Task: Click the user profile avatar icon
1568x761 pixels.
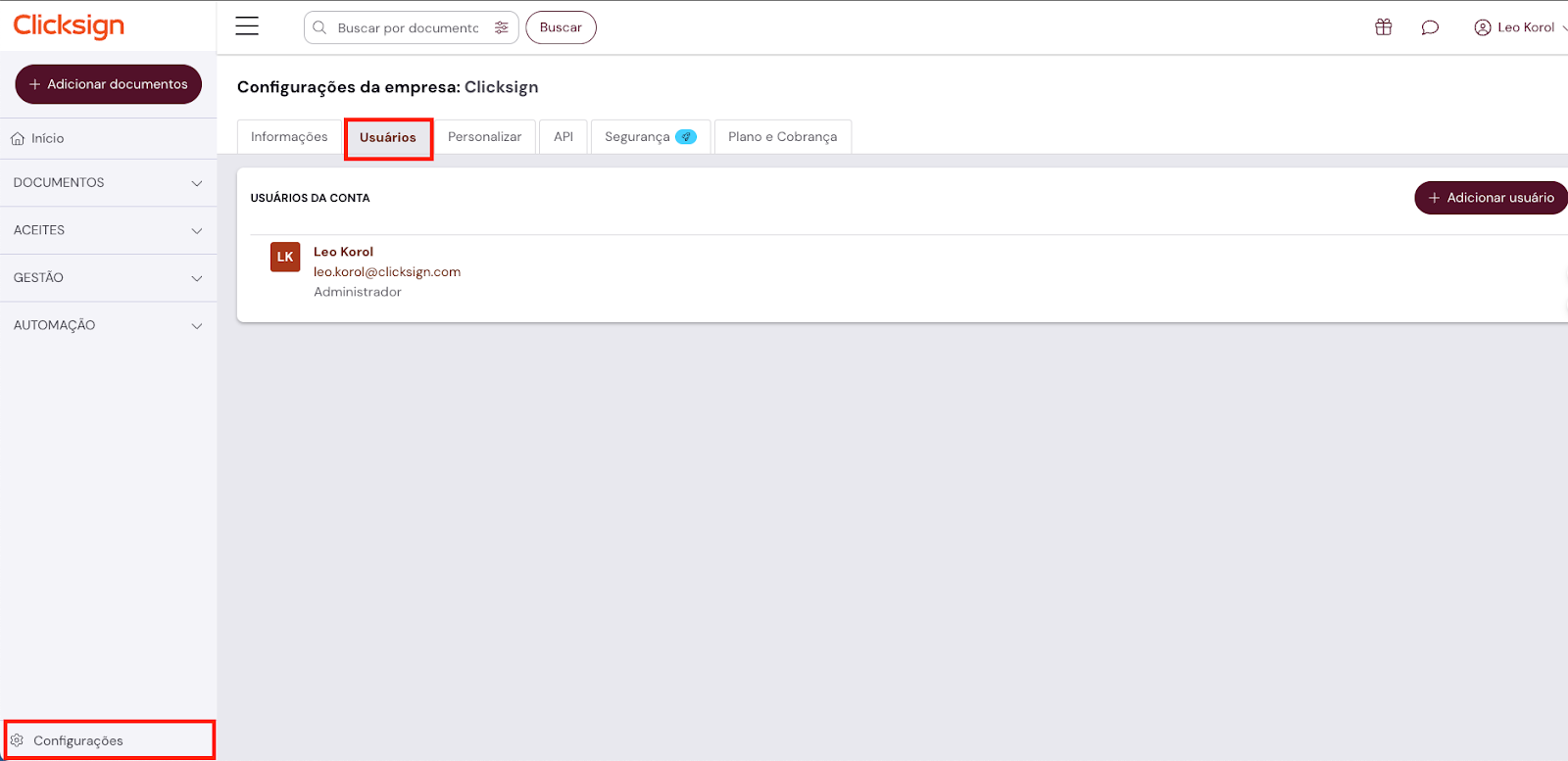Action: coord(1483,27)
